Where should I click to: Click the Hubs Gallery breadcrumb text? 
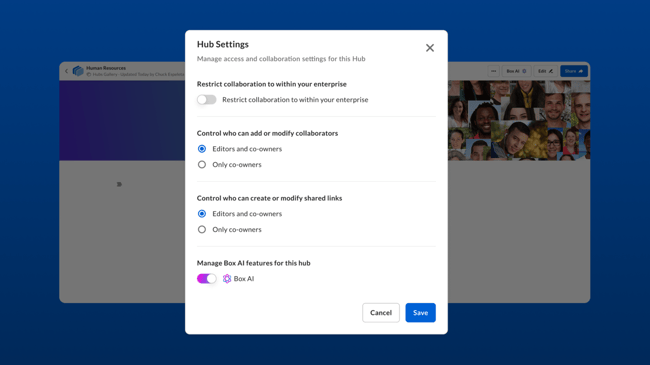click(105, 74)
